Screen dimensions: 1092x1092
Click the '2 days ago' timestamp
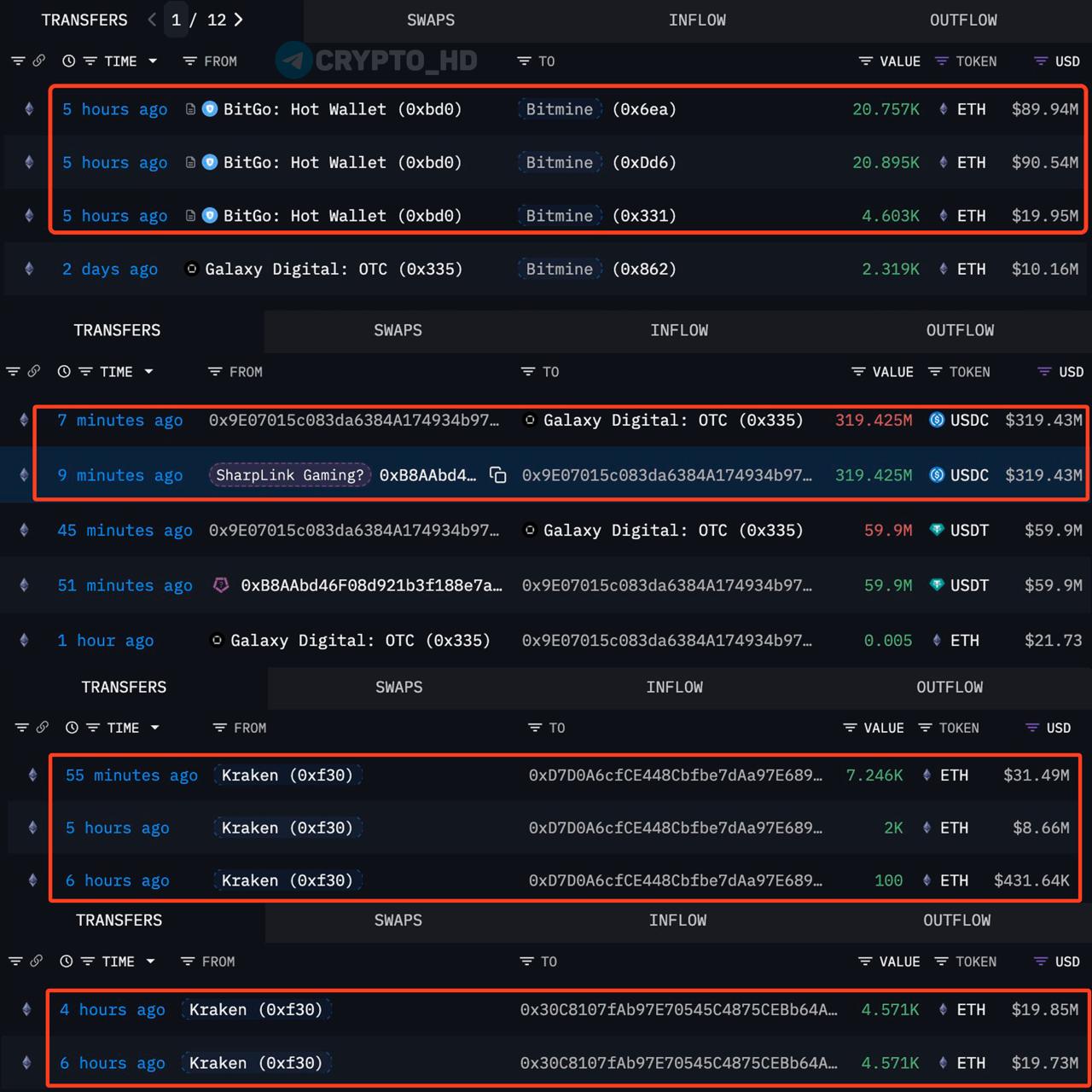pos(110,269)
